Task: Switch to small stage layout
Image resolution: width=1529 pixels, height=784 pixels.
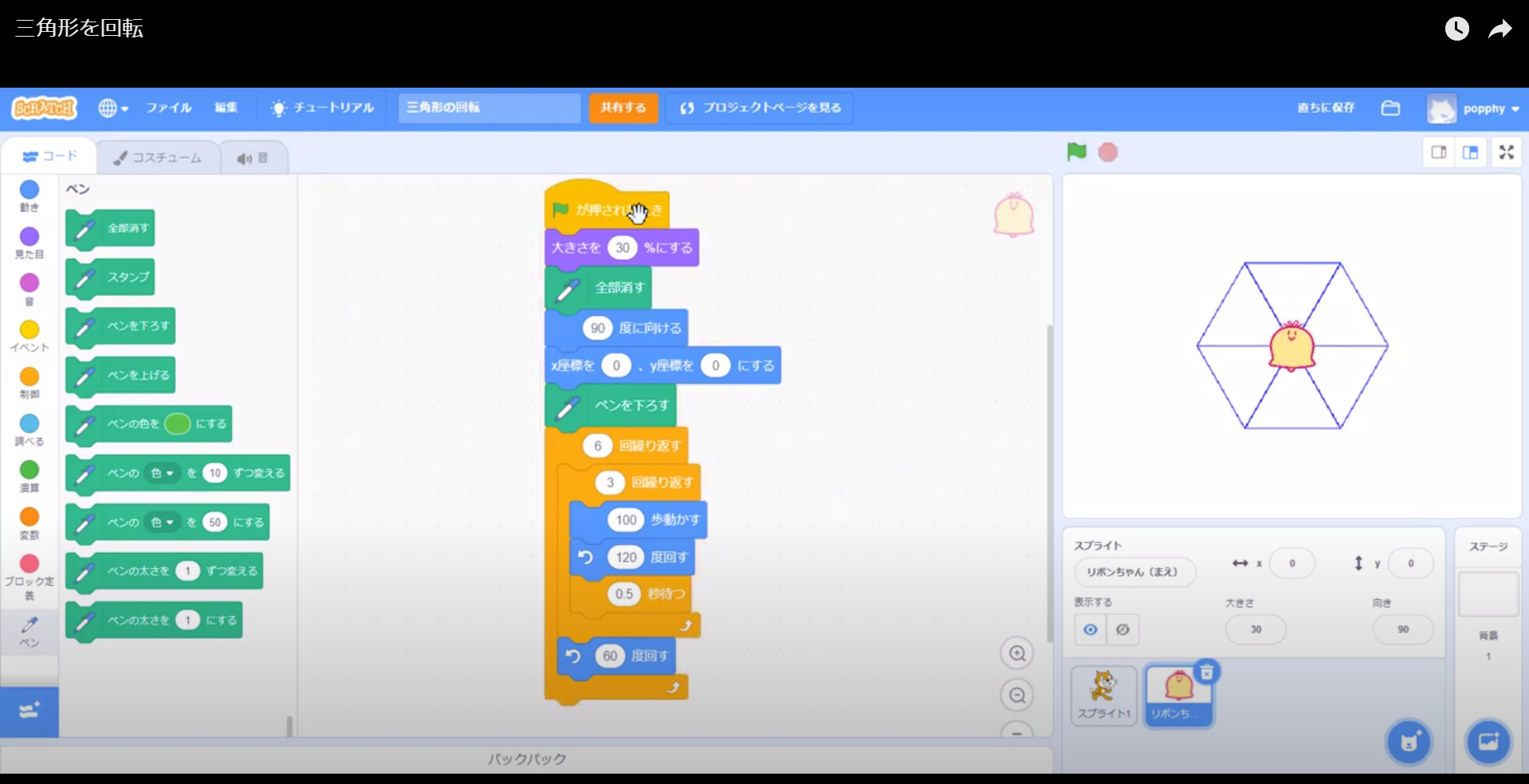Action: click(x=1439, y=152)
